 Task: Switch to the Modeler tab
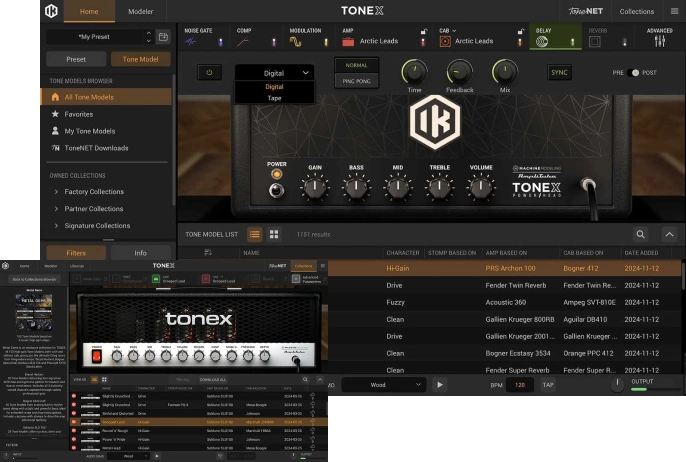141,12
